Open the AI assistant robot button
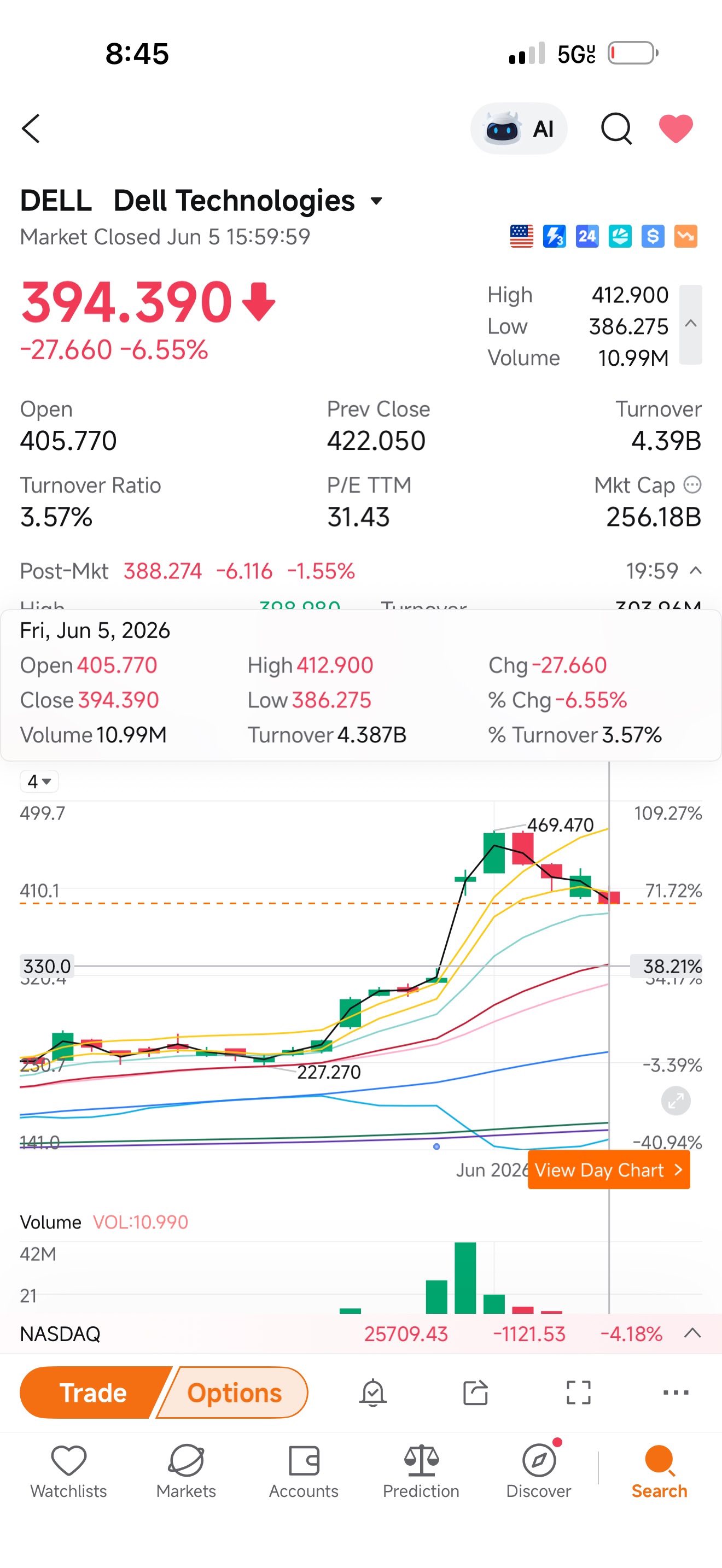Image resolution: width=722 pixels, height=1568 pixels. (x=519, y=128)
